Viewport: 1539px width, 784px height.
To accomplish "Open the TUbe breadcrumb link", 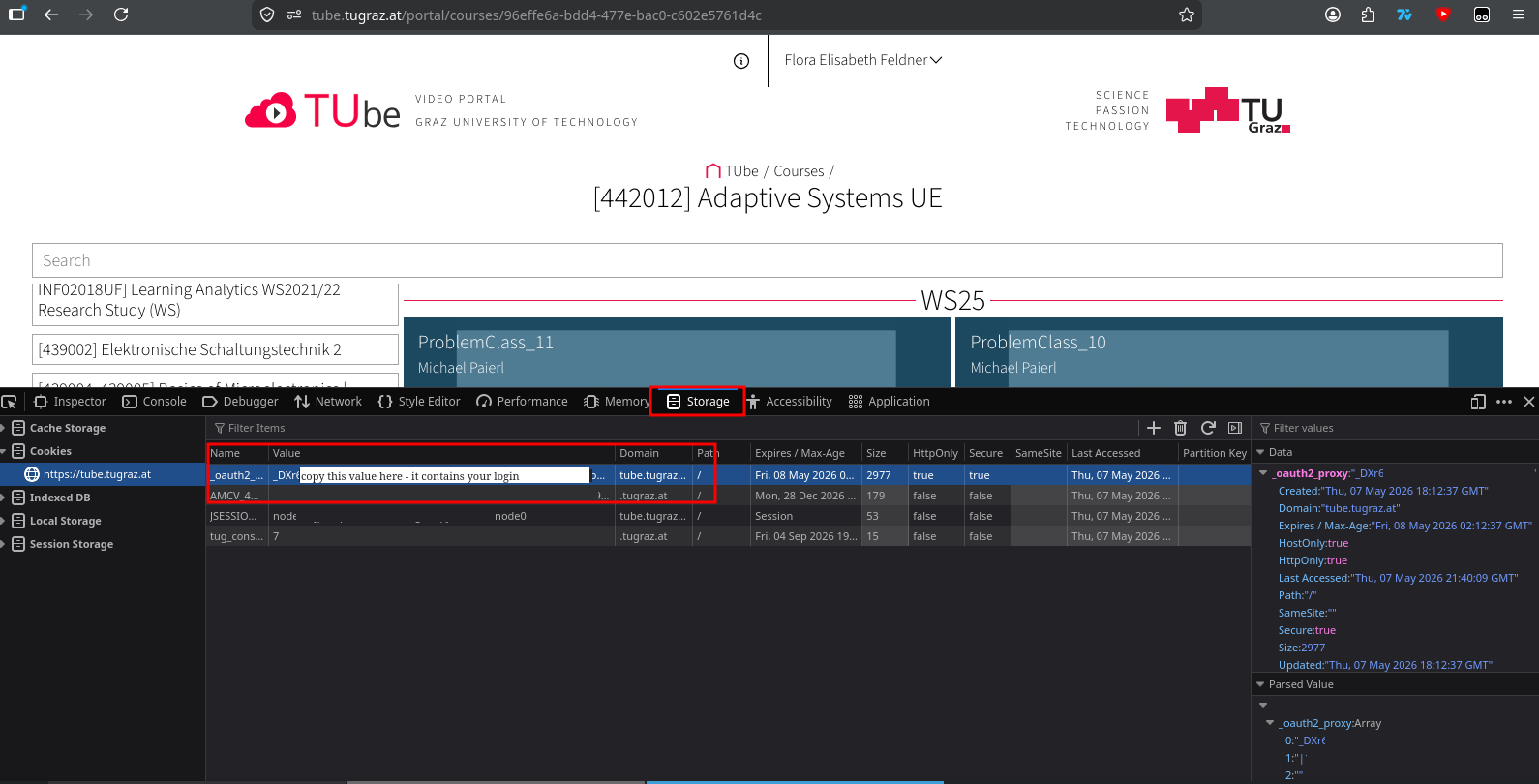I will click(742, 171).
